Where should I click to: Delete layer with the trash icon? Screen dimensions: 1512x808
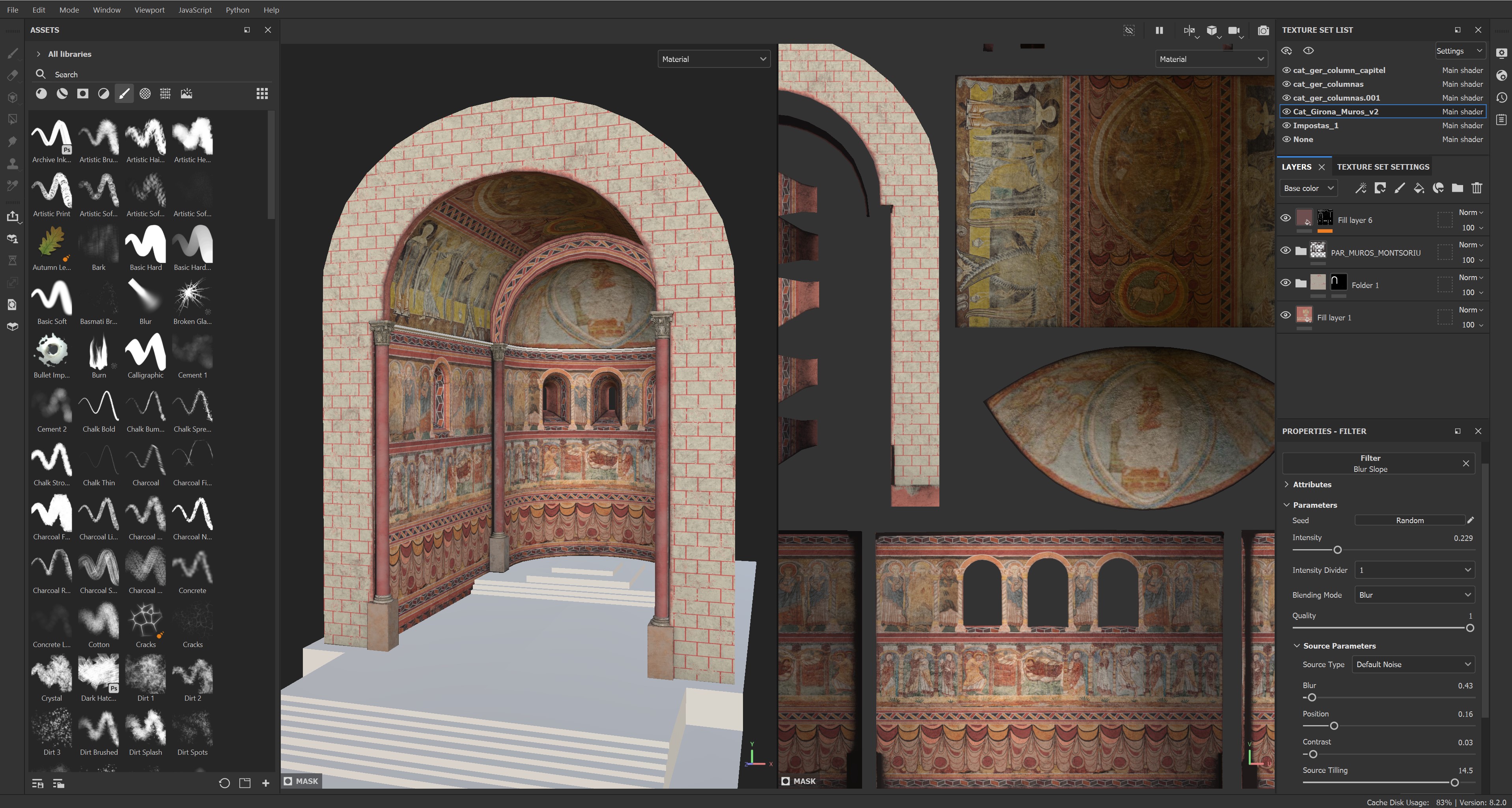click(x=1477, y=188)
